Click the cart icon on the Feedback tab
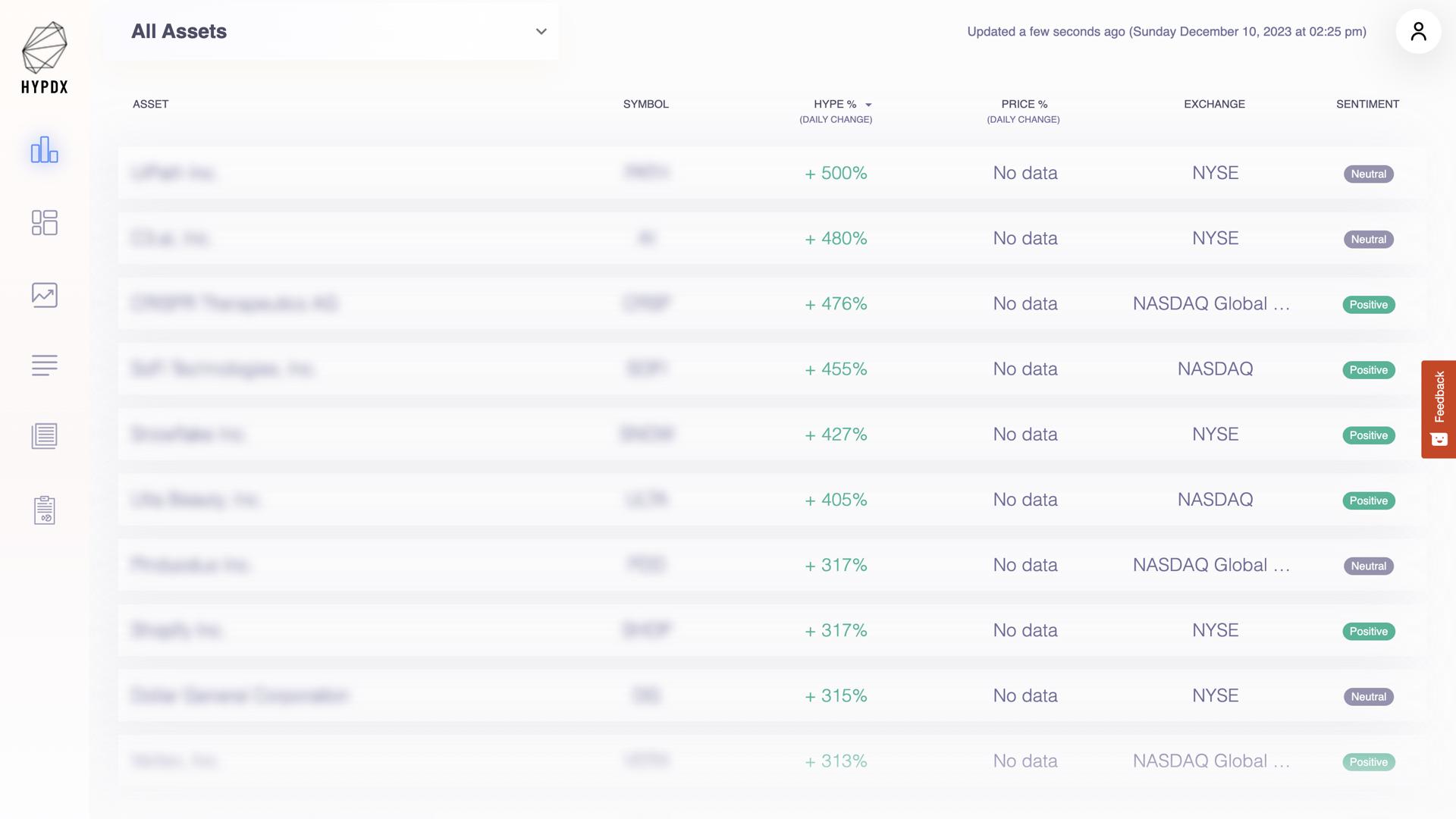Viewport: 1456px width, 819px height. (x=1438, y=440)
